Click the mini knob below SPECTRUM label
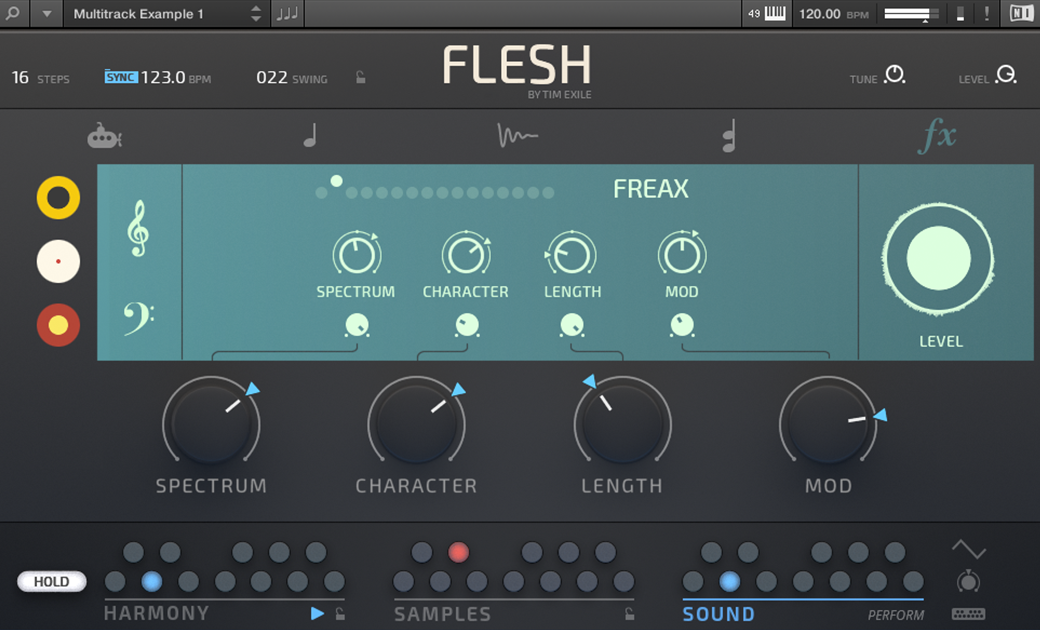Image resolution: width=1040 pixels, height=630 pixels. [357, 325]
